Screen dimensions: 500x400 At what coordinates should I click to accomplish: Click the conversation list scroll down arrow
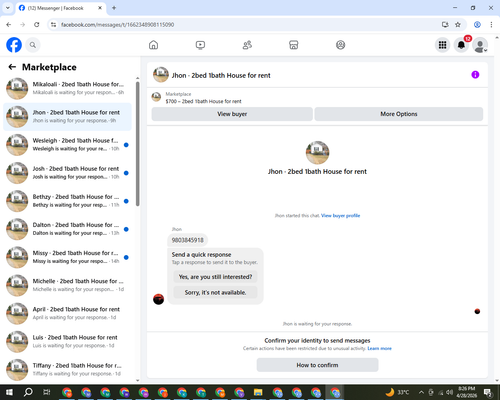coord(138,380)
